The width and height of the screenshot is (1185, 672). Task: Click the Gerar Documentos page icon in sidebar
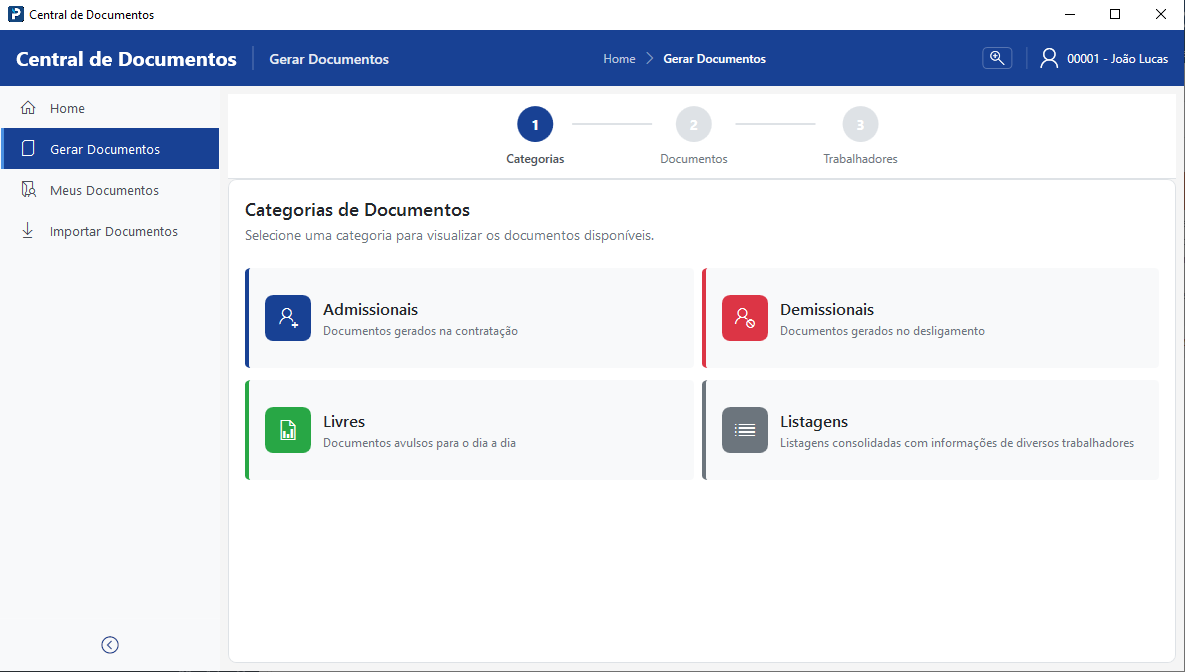pos(28,149)
